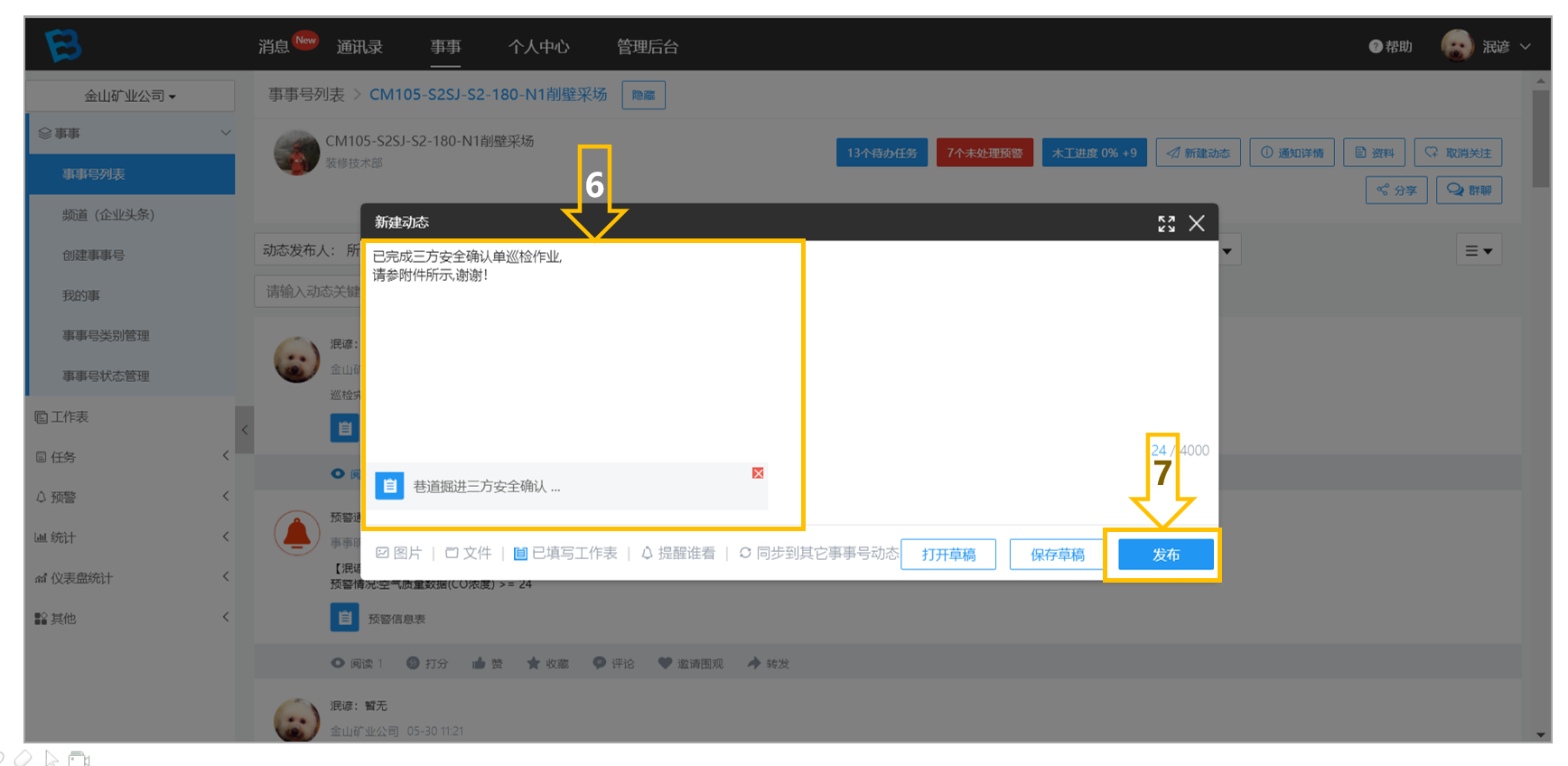
Task: Open 我的事 in sidebar
Action: 80,295
